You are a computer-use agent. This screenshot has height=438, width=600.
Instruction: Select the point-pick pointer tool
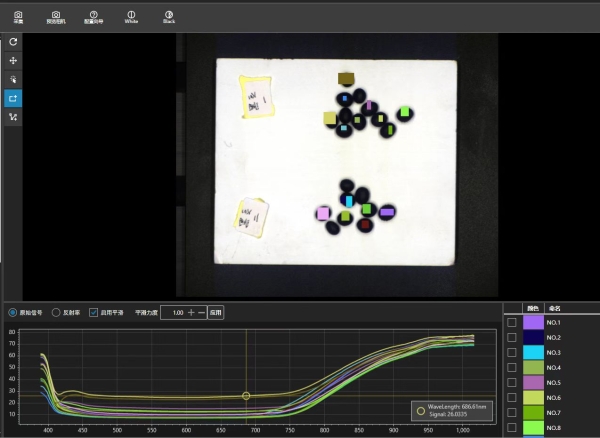[x=13, y=79]
